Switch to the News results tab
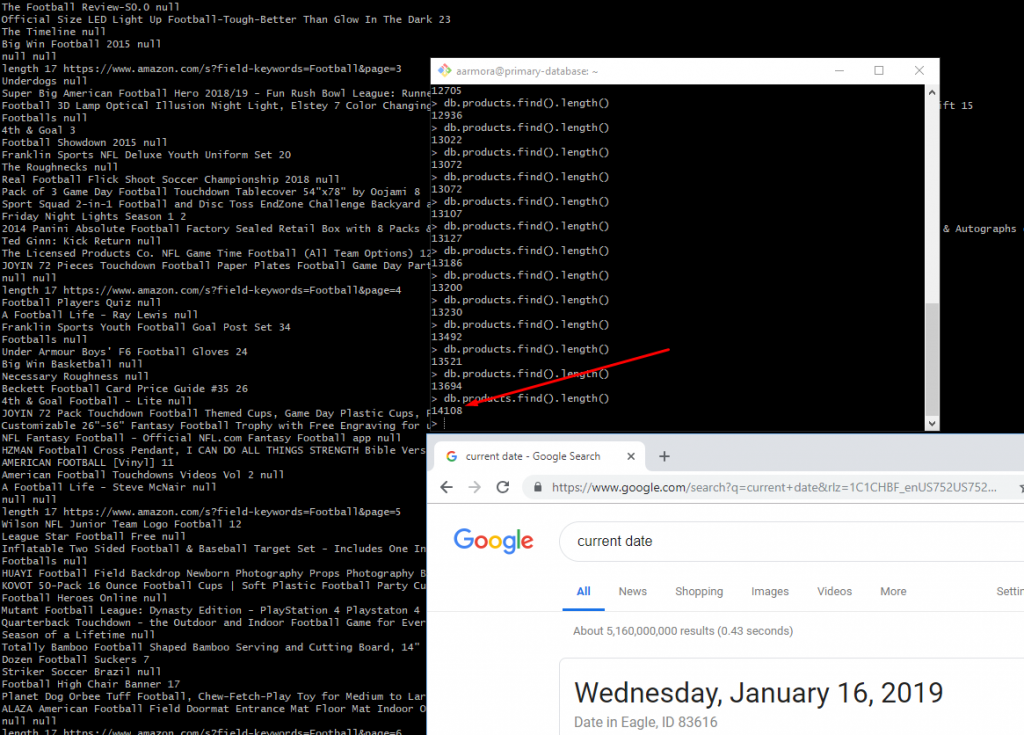1024x735 pixels. click(x=633, y=591)
